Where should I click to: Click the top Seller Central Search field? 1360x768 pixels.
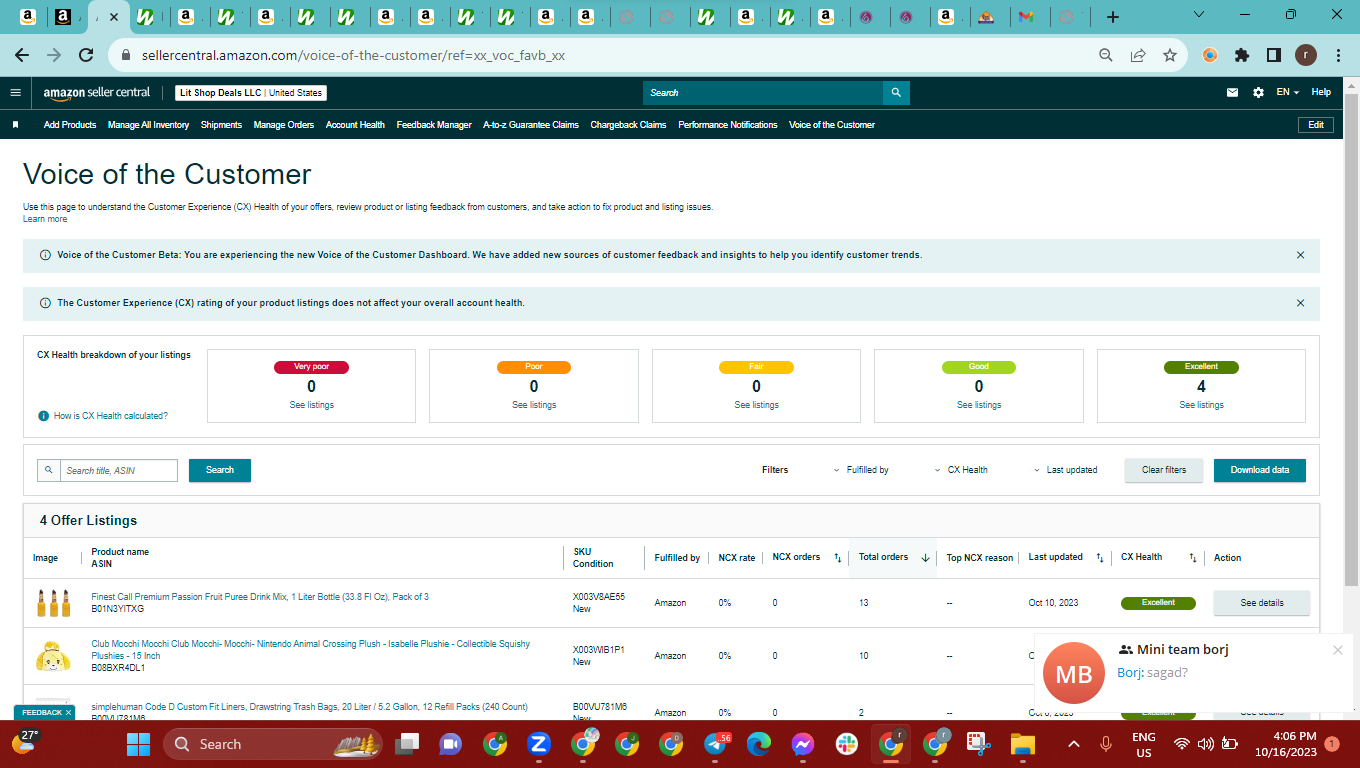[763, 93]
